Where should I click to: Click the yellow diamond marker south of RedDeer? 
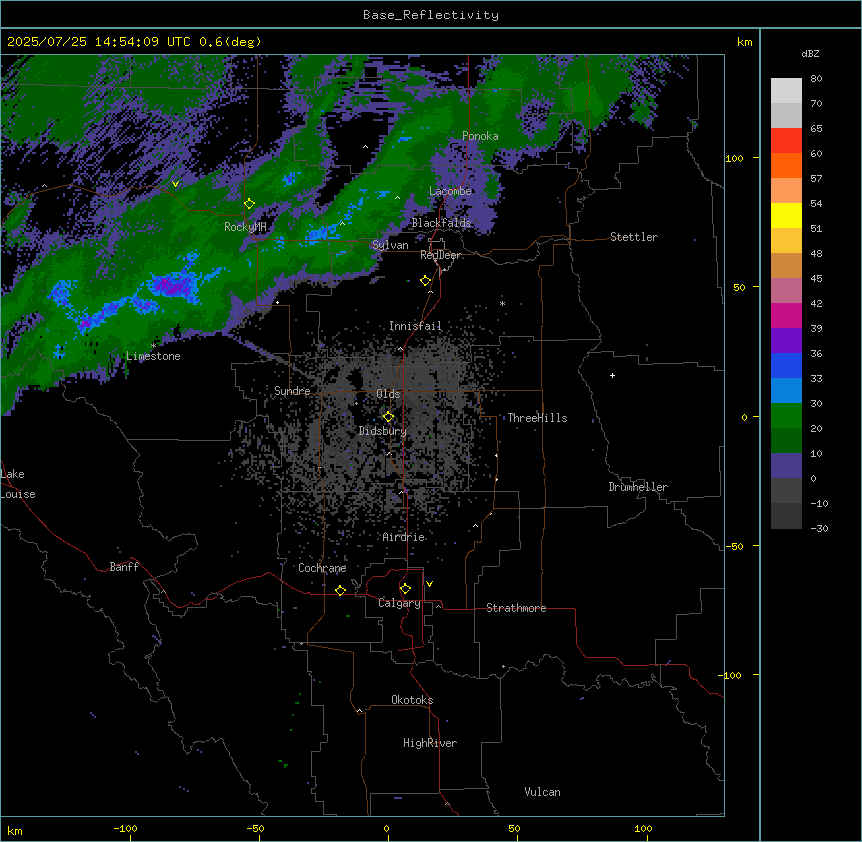[x=425, y=281]
